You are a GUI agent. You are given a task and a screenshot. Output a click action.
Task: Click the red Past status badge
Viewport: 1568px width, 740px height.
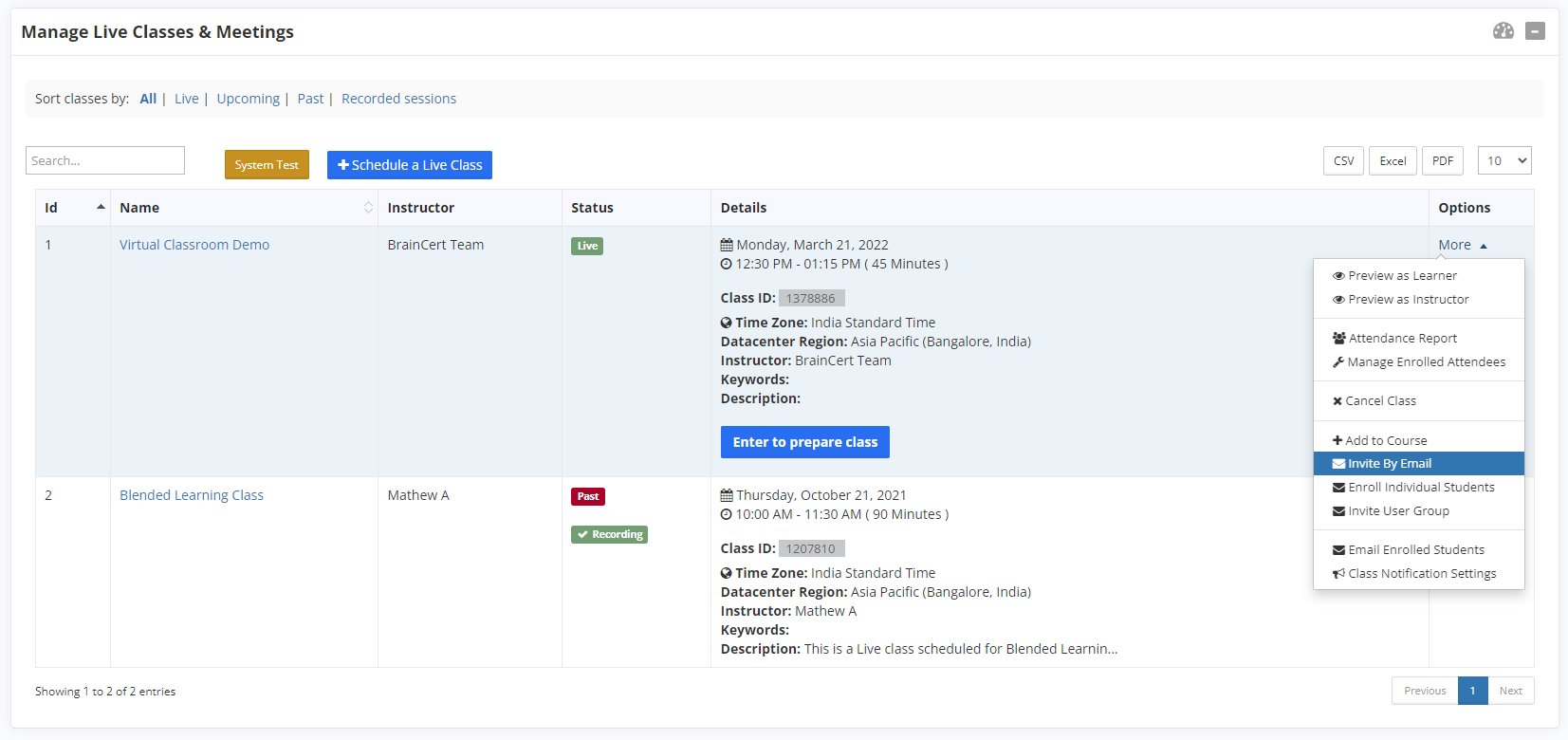(x=588, y=496)
